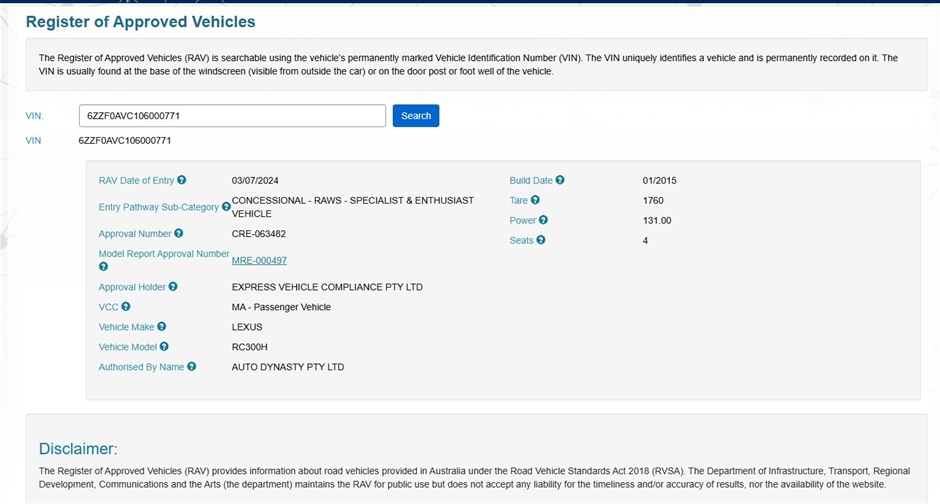Screen dimensions: 940x504
Task: Click help icon beside Vehicle Make
Action: pos(162,327)
